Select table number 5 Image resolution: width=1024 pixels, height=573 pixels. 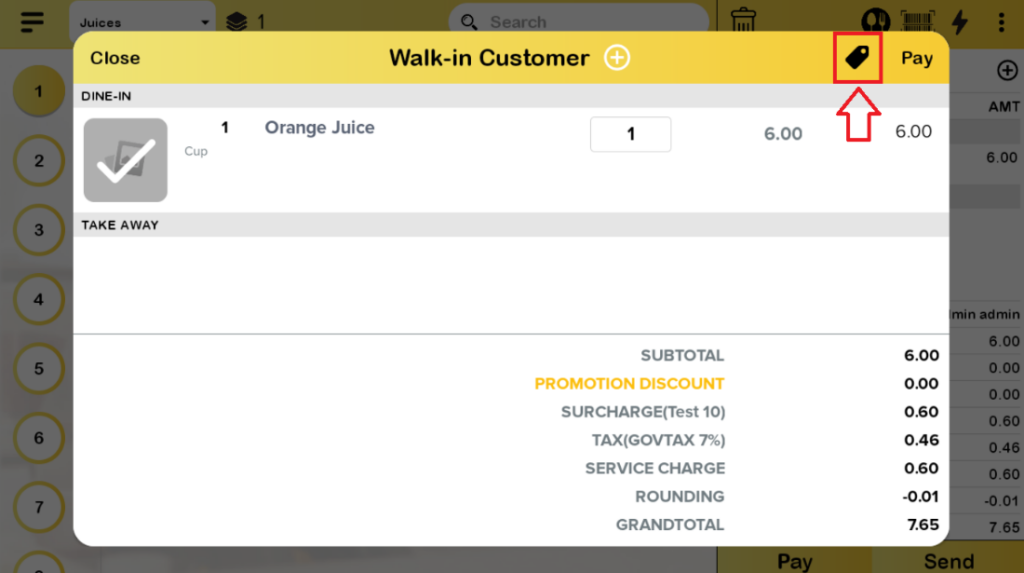39,368
